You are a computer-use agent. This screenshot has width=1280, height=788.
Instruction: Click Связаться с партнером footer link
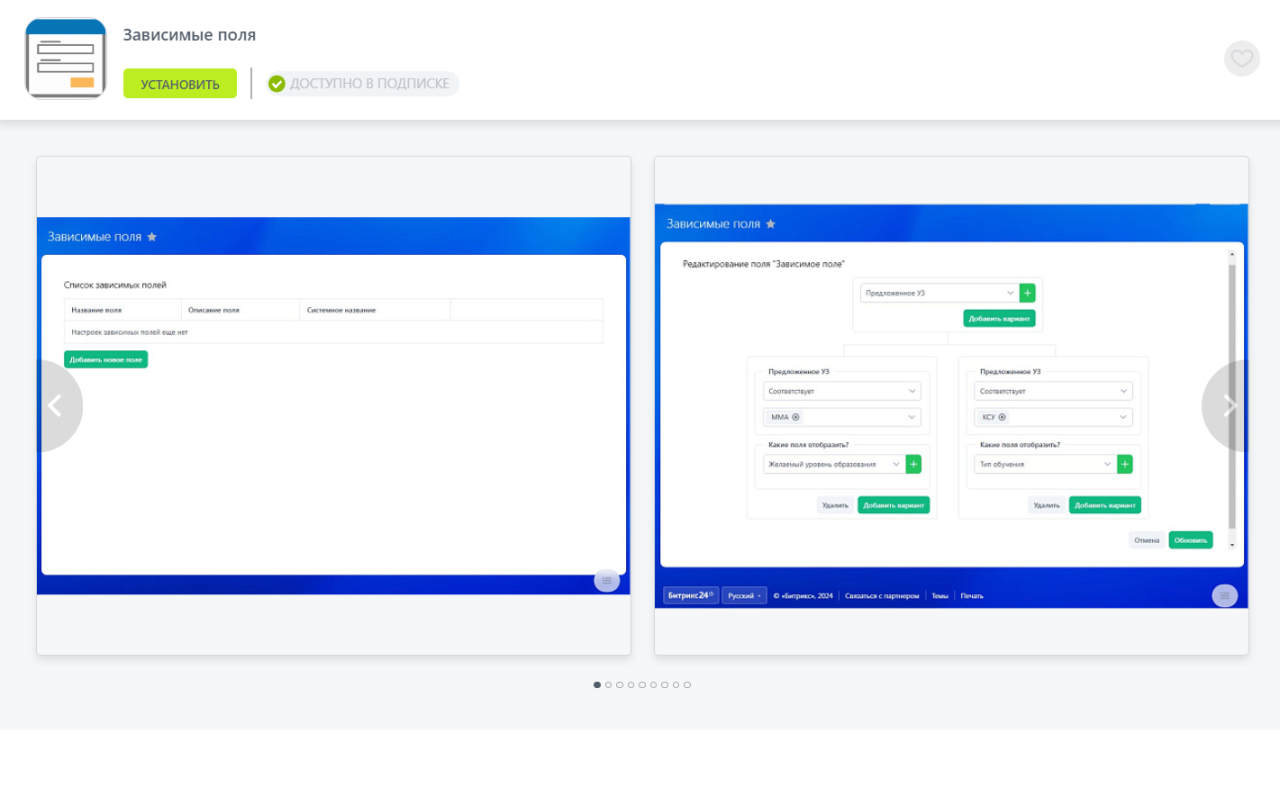(882, 596)
